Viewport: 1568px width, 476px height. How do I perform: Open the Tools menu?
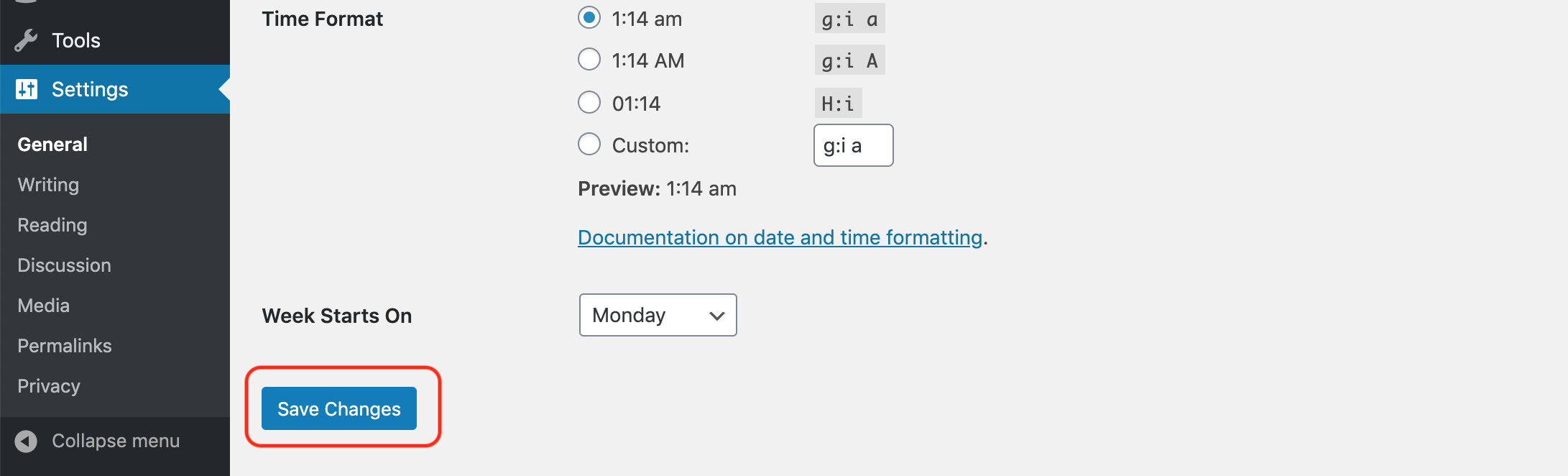[x=76, y=40]
